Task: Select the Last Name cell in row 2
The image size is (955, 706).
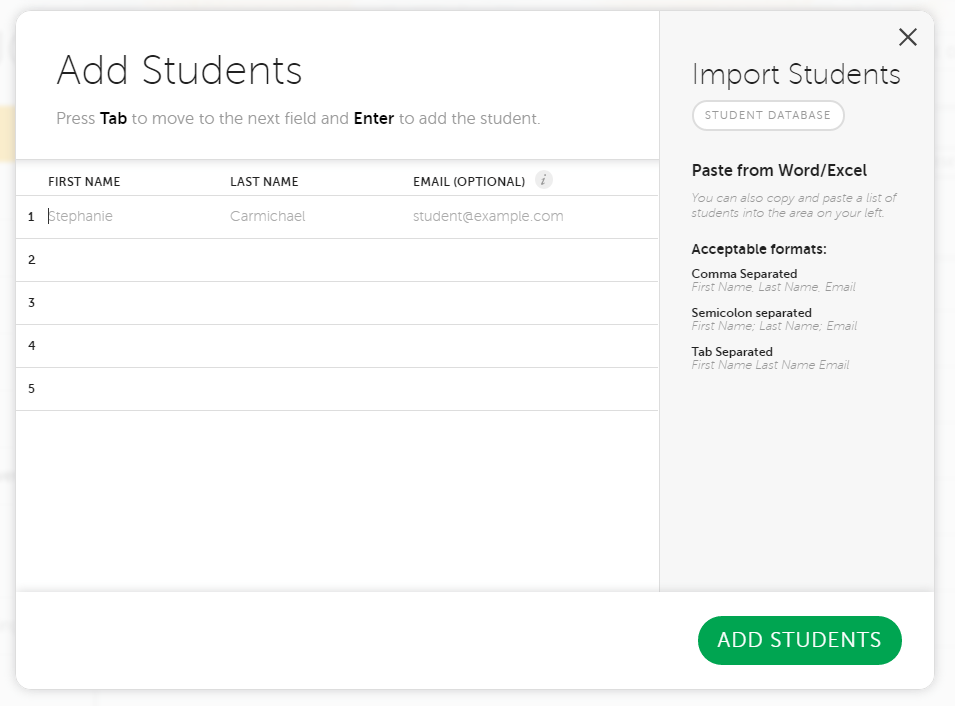Action: coord(312,260)
